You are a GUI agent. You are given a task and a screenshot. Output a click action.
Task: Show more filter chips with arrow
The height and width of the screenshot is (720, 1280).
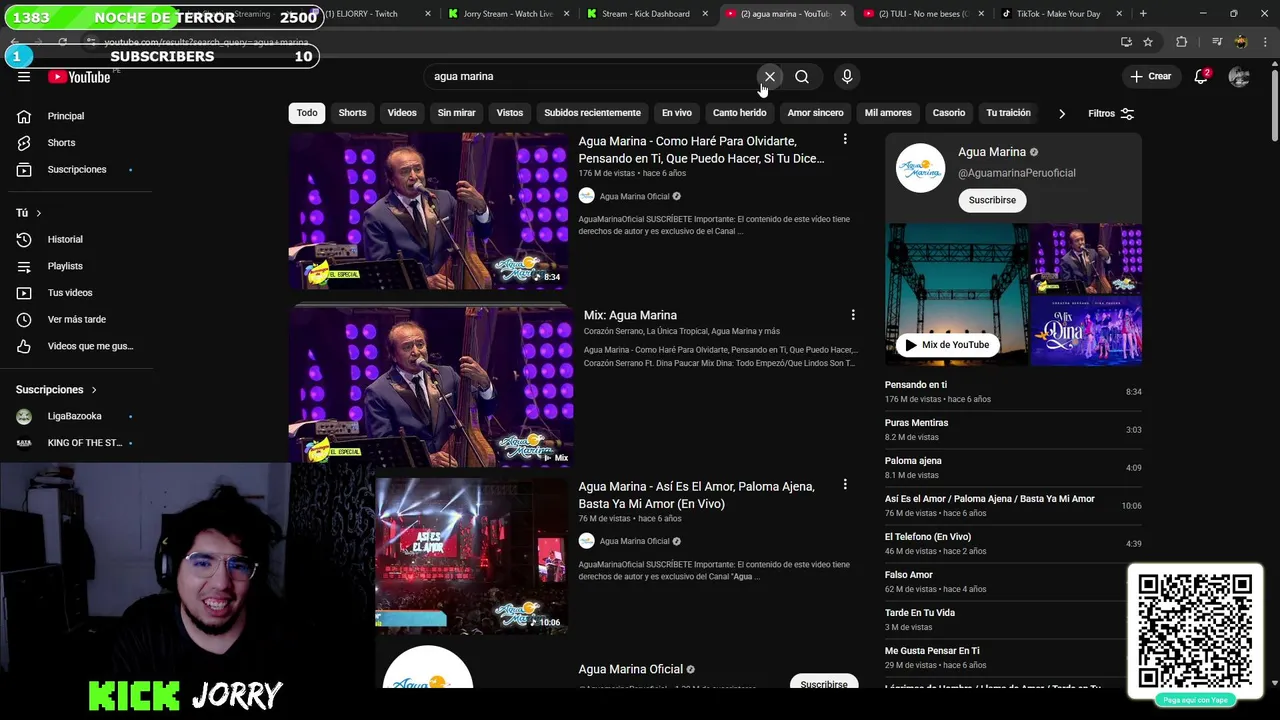point(1061,113)
